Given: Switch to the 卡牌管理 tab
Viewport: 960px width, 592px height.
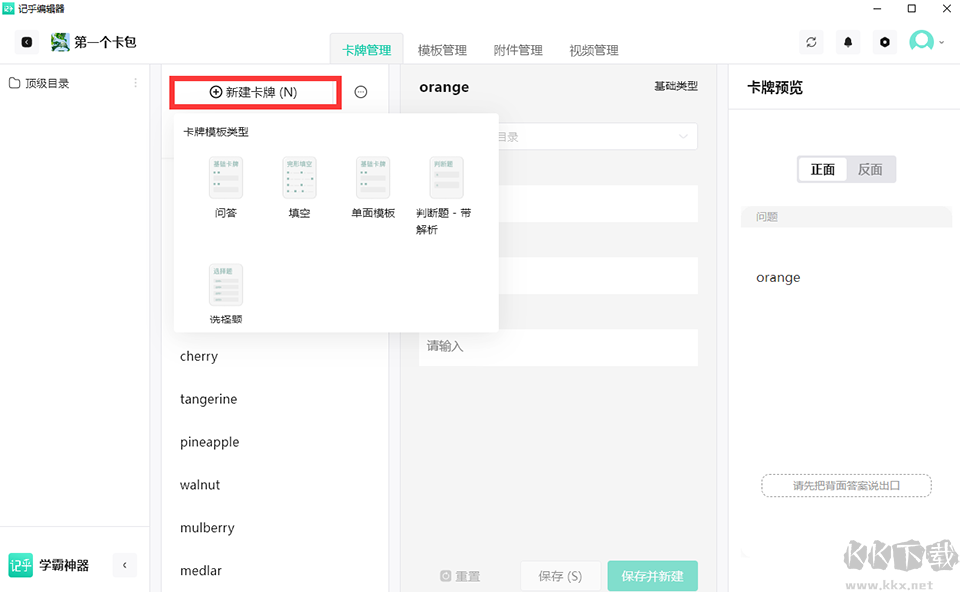Looking at the screenshot, I should [x=367, y=50].
